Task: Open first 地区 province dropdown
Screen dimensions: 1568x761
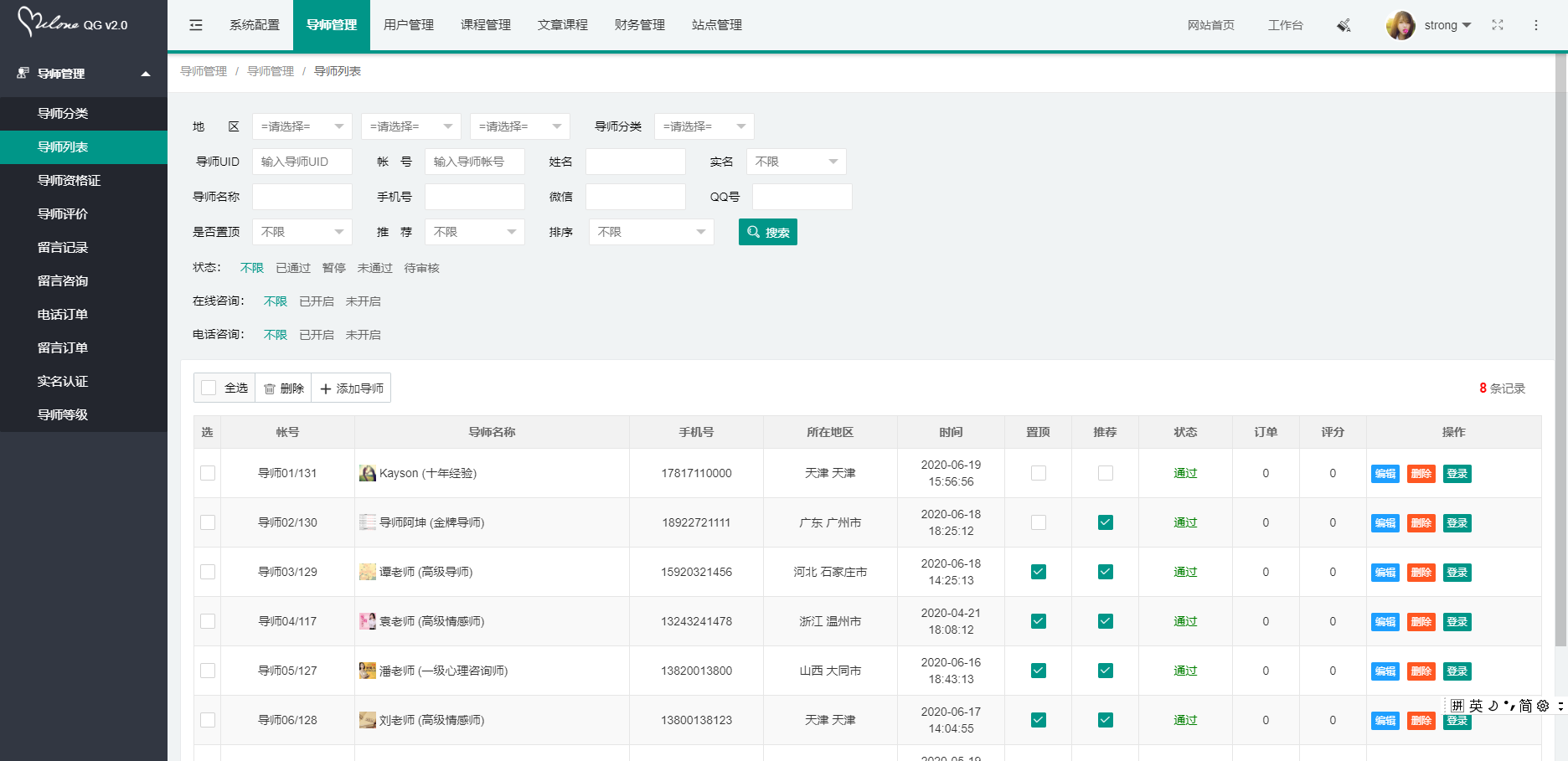Action: (302, 126)
